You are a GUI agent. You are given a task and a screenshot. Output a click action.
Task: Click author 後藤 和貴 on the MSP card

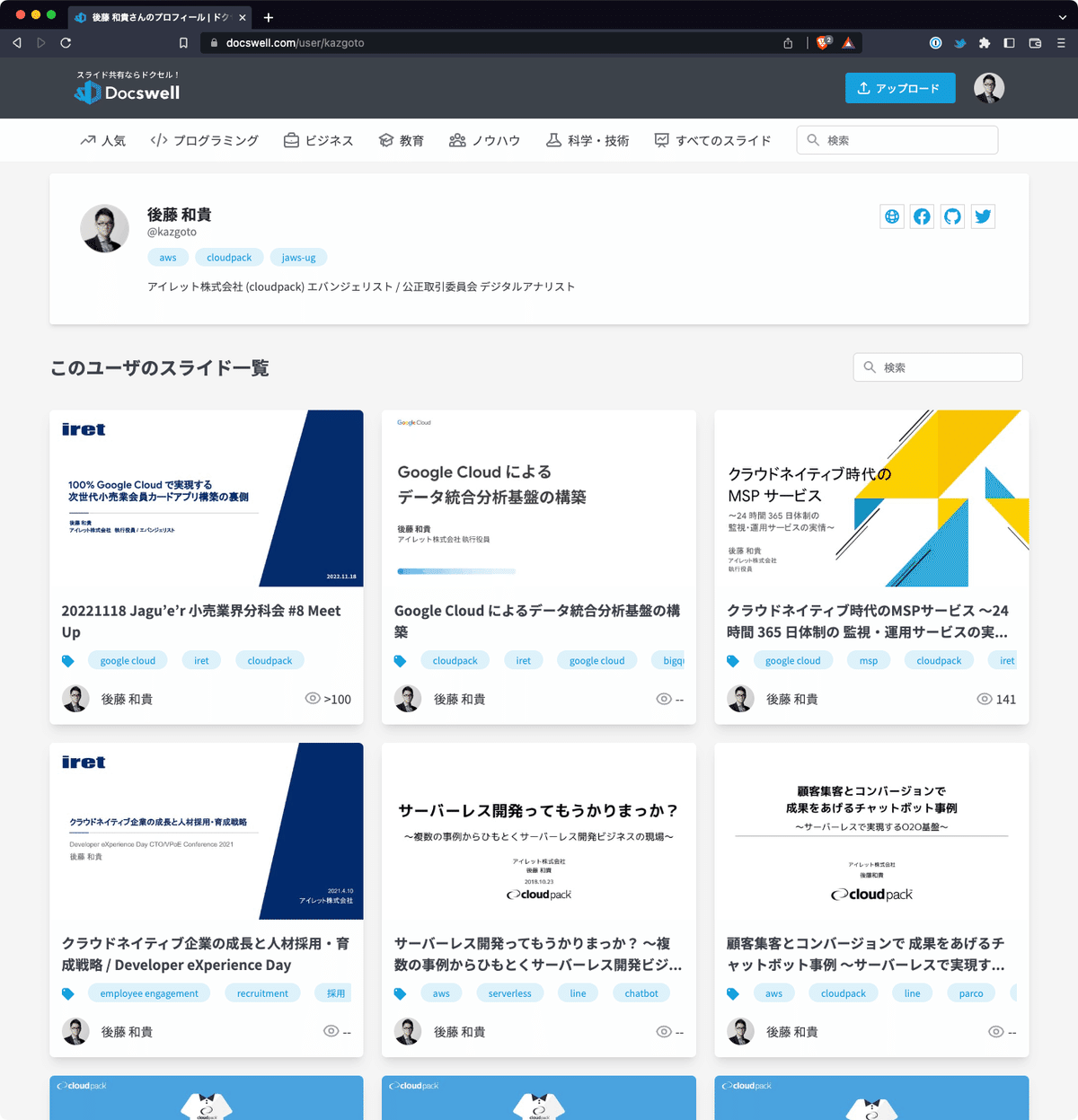791,699
